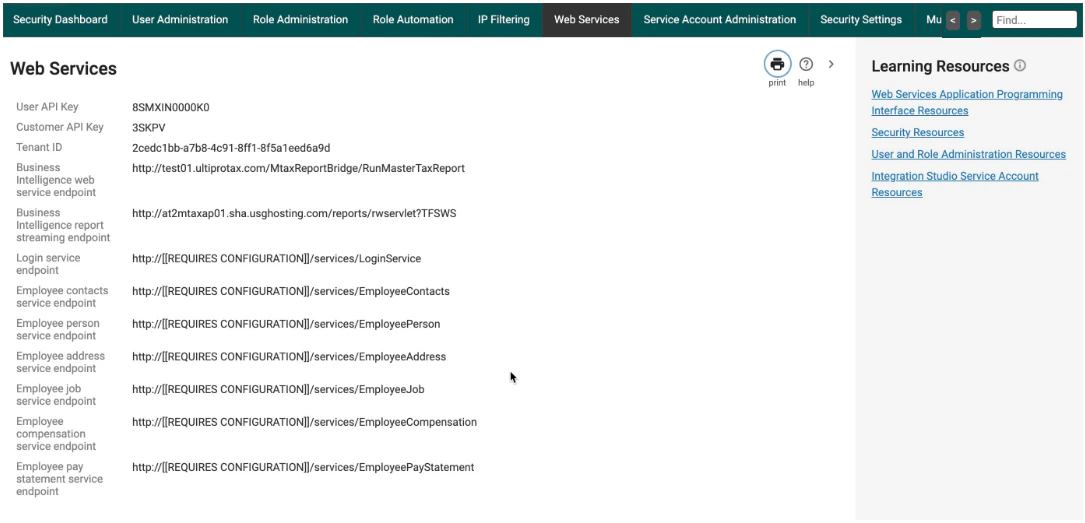Open User and Role Administration Resources link
The width and height of the screenshot is (1085, 523).
[x=968, y=154]
